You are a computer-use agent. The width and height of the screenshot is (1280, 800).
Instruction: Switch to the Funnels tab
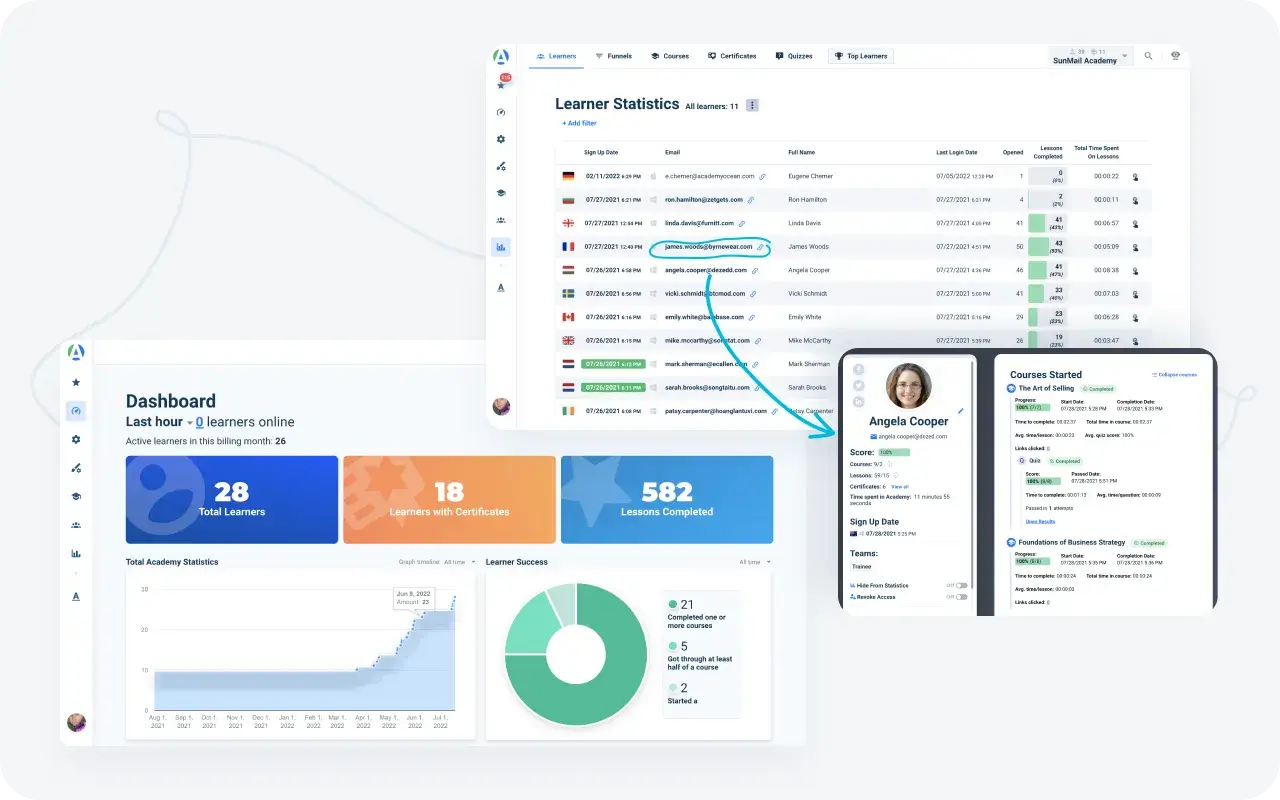pos(613,56)
